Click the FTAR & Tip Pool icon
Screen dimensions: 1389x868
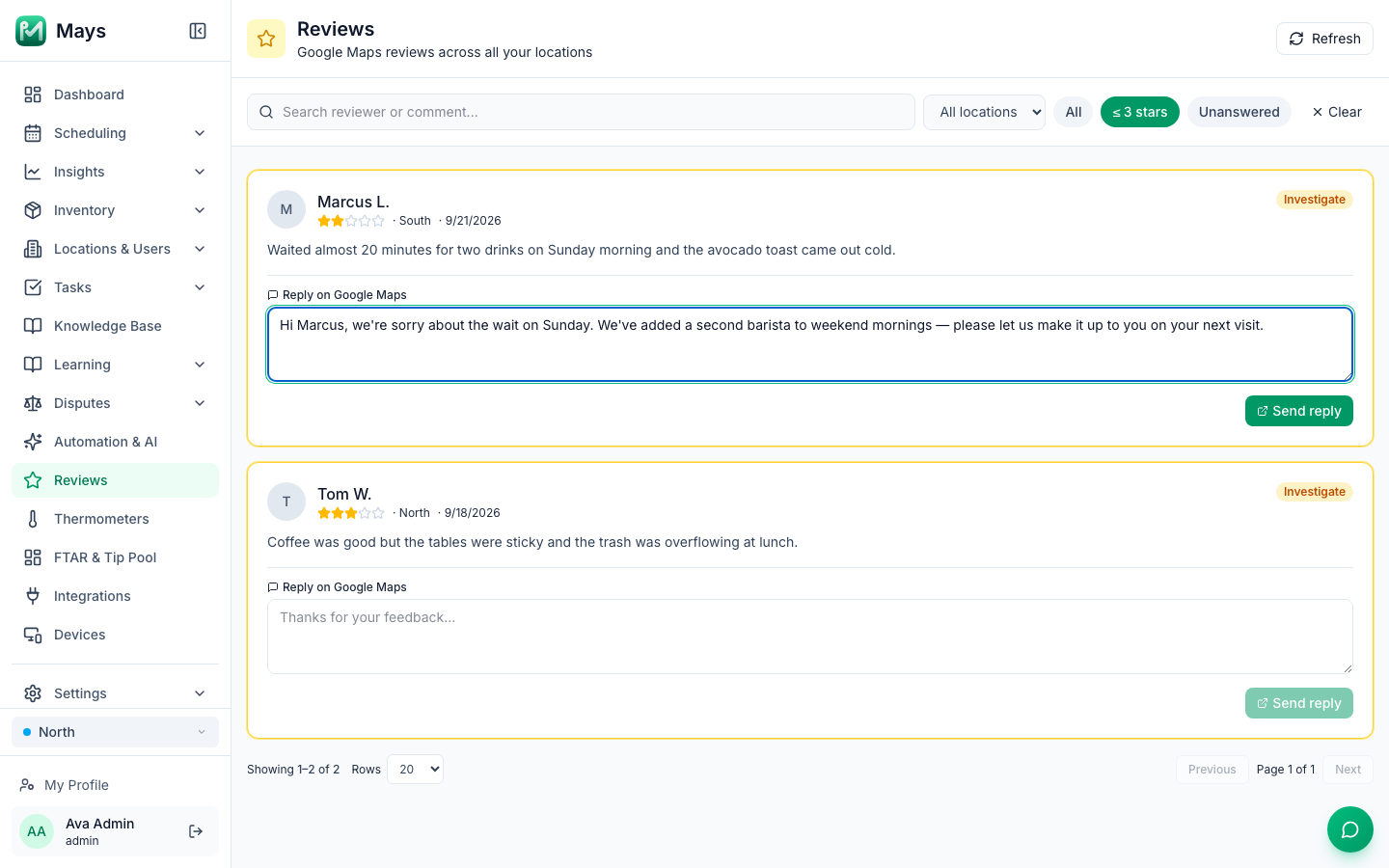[x=33, y=557]
